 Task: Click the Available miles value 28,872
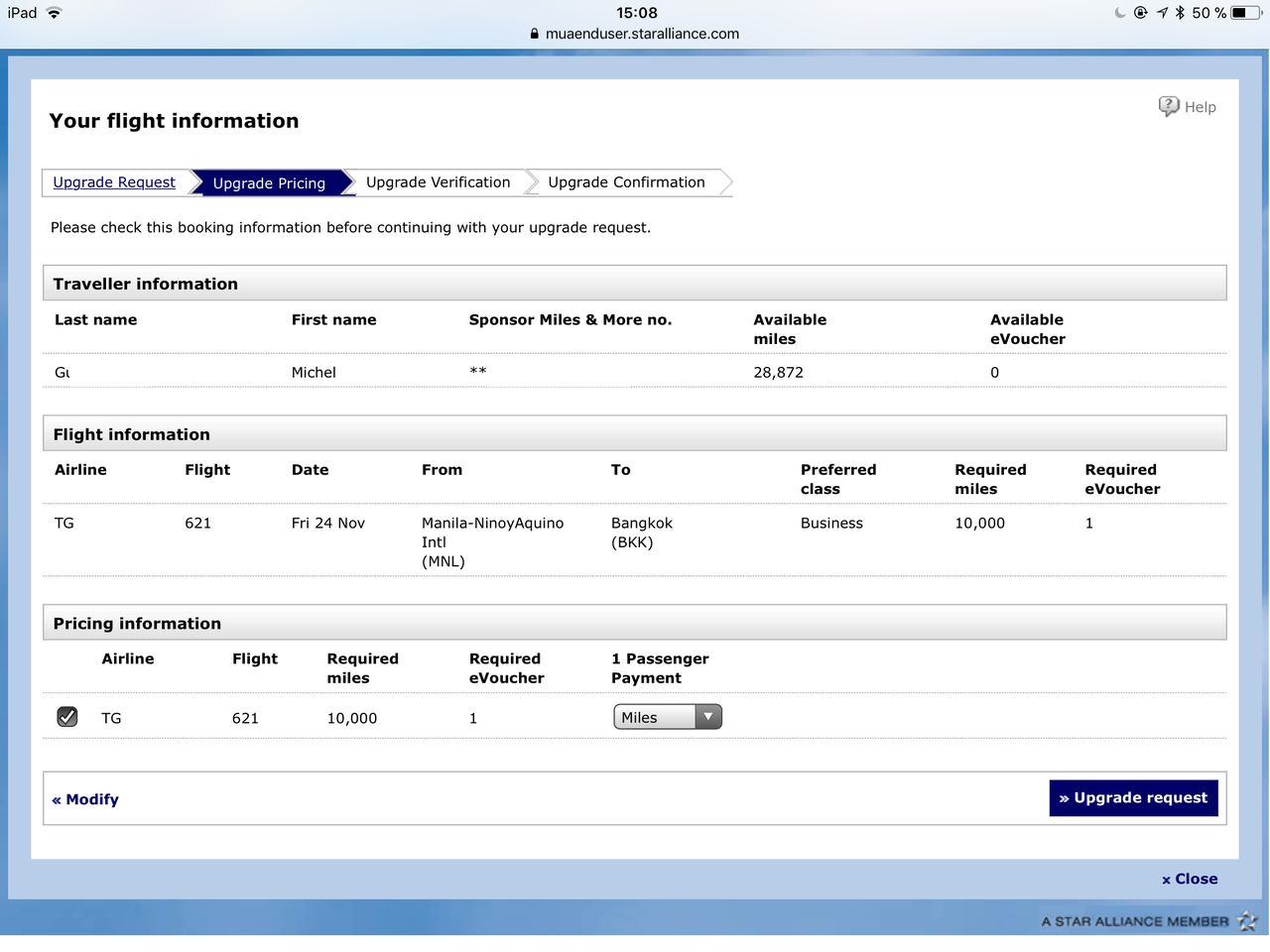pos(778,372)
